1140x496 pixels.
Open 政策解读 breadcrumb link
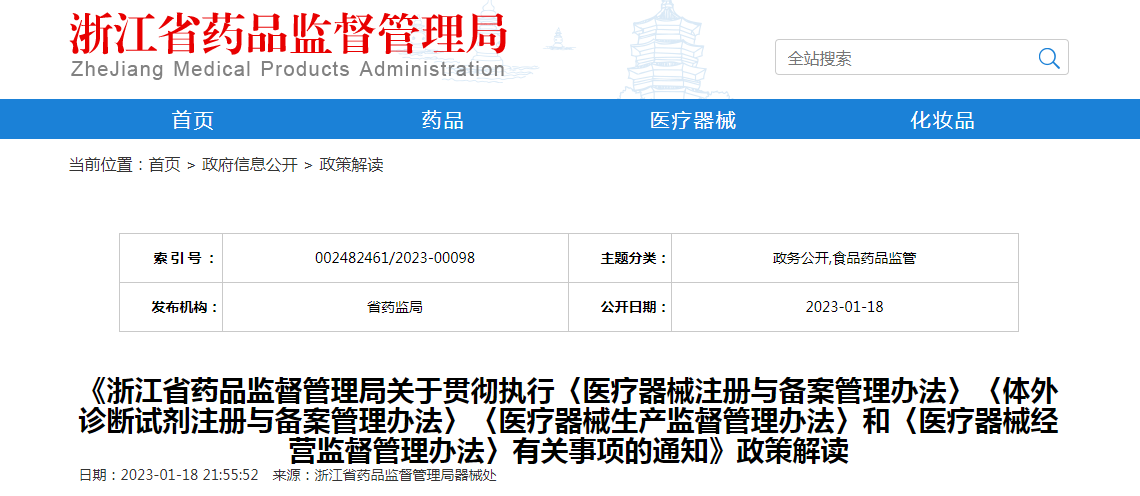tap(351, 165)
